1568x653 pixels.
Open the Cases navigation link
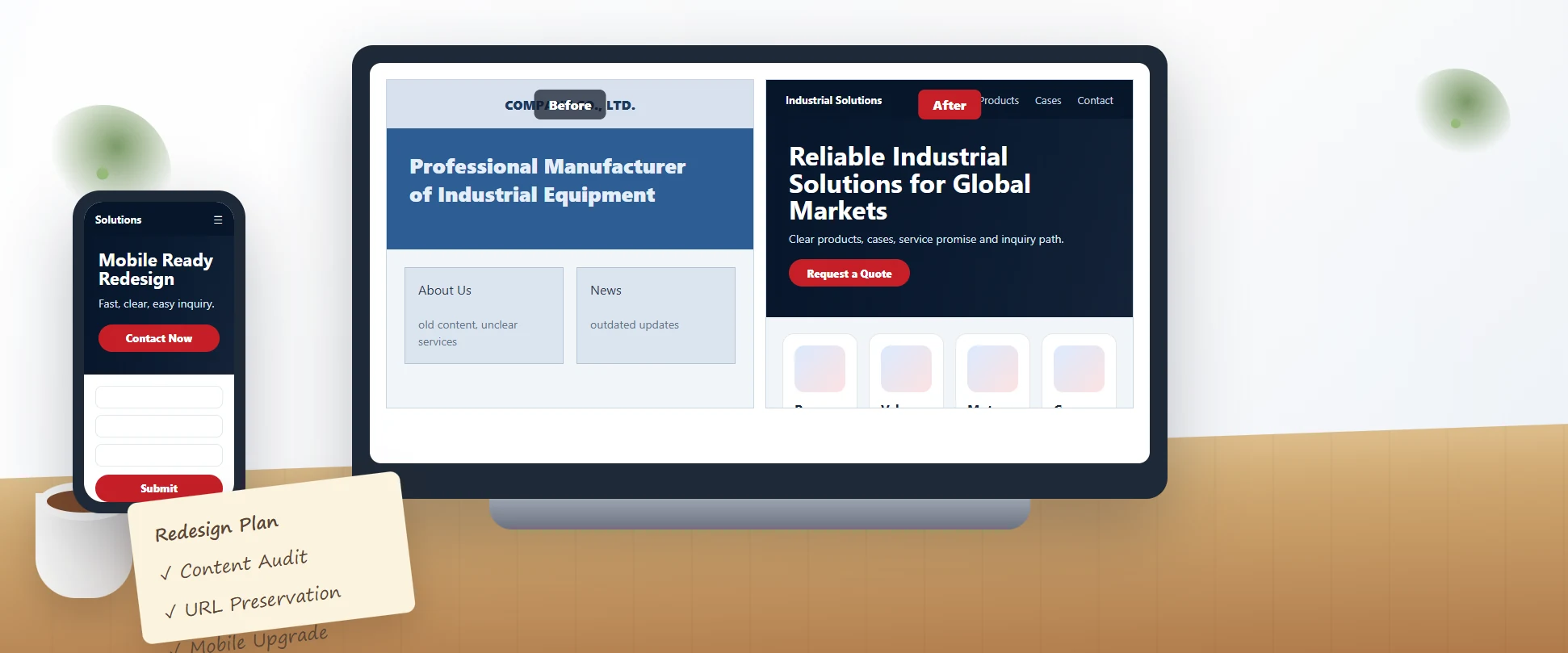click(x=1048, y=101)
